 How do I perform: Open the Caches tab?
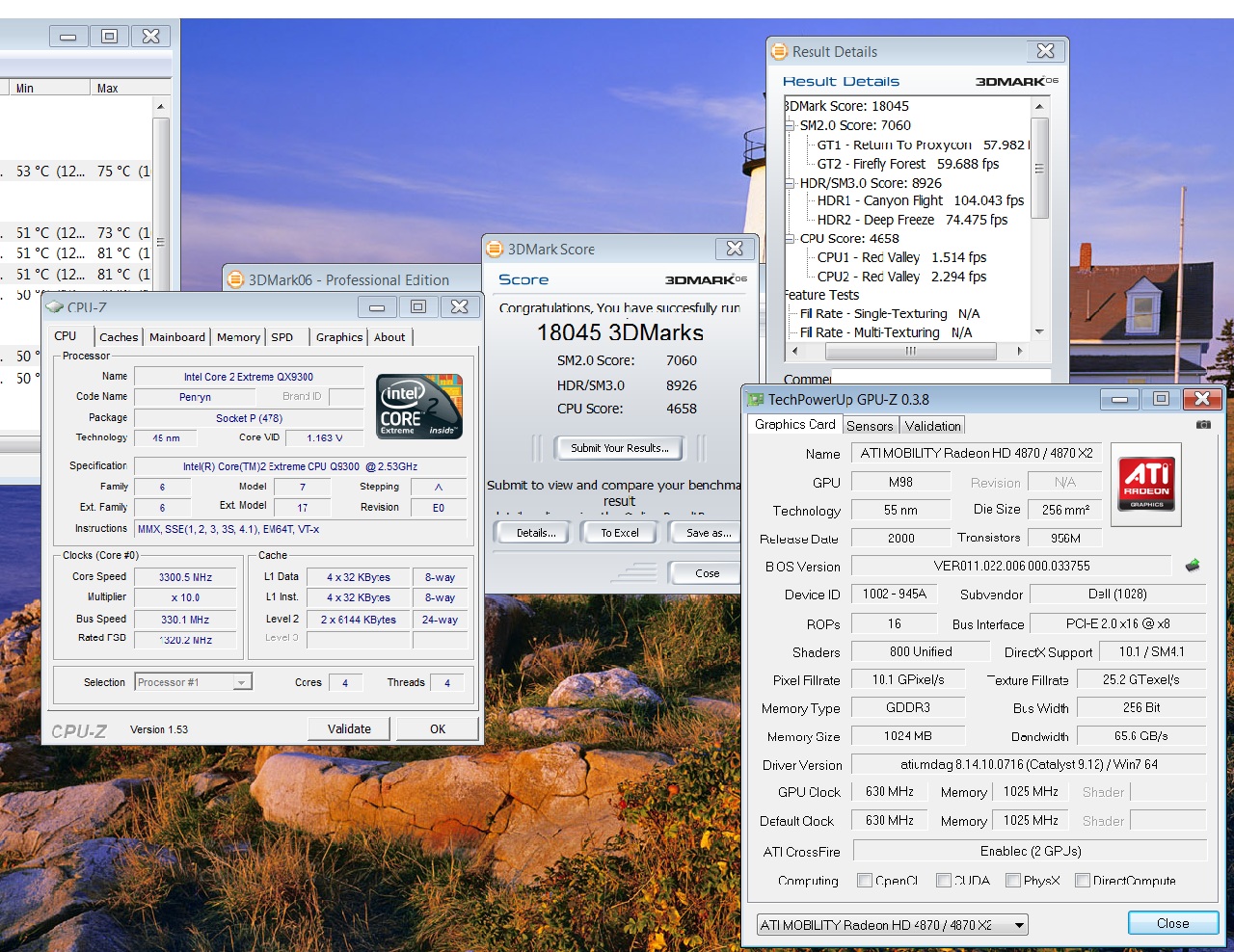pyautogui.click(x=119, y=337)
